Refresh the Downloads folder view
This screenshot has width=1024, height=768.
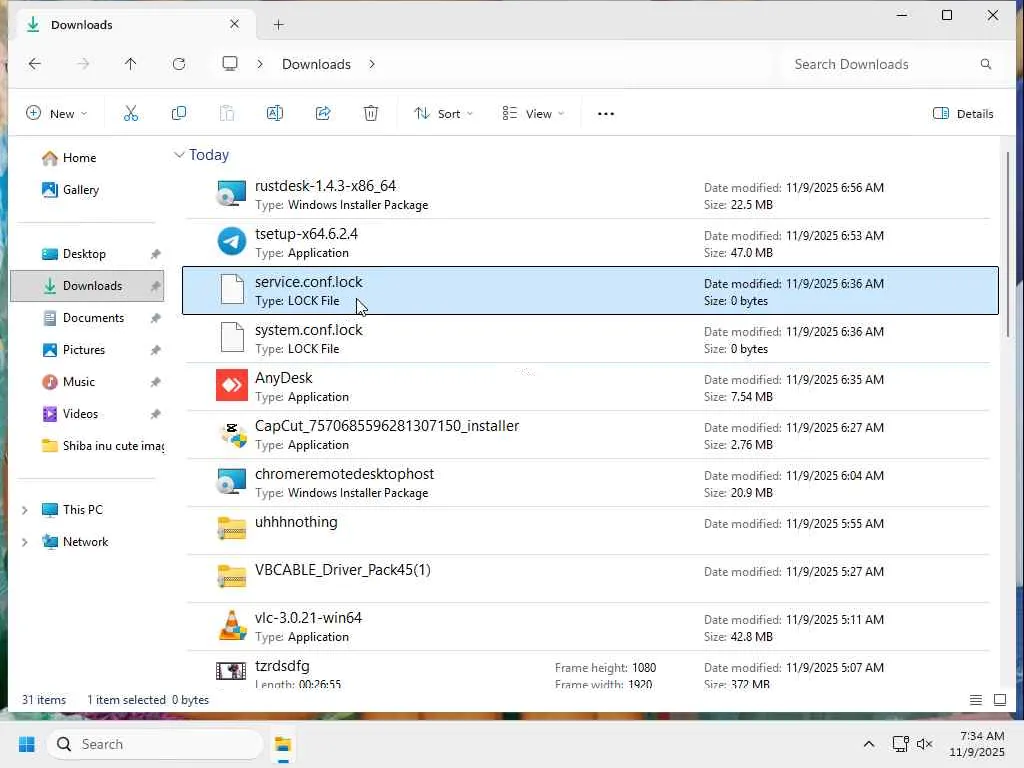pyautogui.click(x=179, y=64)
